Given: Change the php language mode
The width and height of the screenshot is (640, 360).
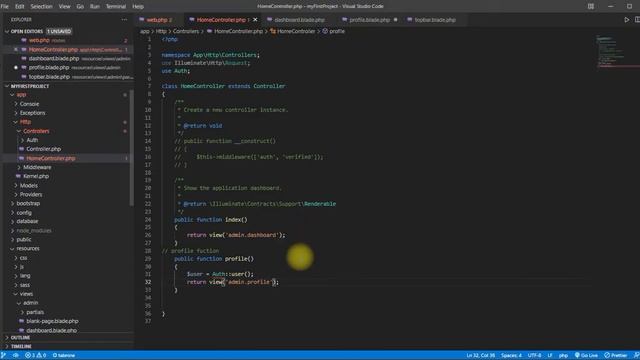Looking at the screenshot, I should click(563, 355).
